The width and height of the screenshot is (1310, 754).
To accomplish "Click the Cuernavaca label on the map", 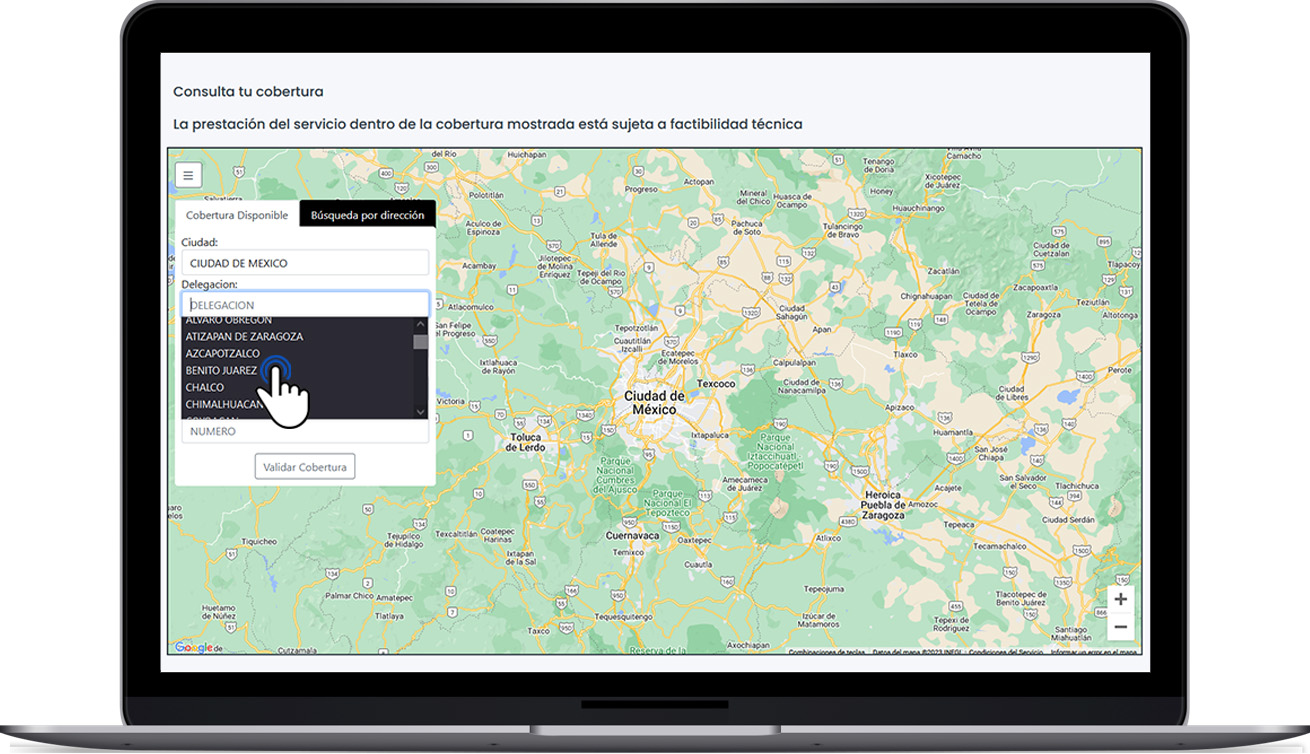I will pyautogui.click(x=633, y=536).
